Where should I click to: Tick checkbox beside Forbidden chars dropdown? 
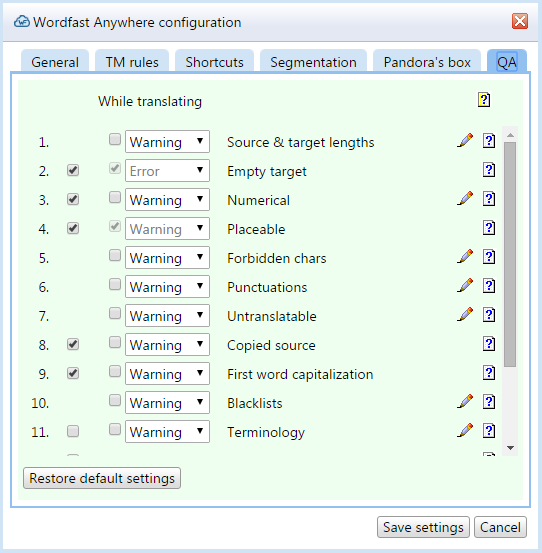pyautogui.click(x=115, y=255)
